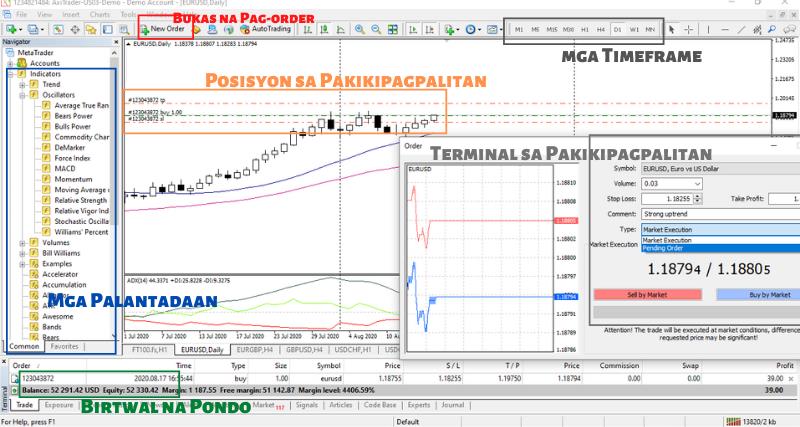Viewport: 800px width, 427px height.
Task: Select the trendline drawing tool
Action: [x=741, y=30]
